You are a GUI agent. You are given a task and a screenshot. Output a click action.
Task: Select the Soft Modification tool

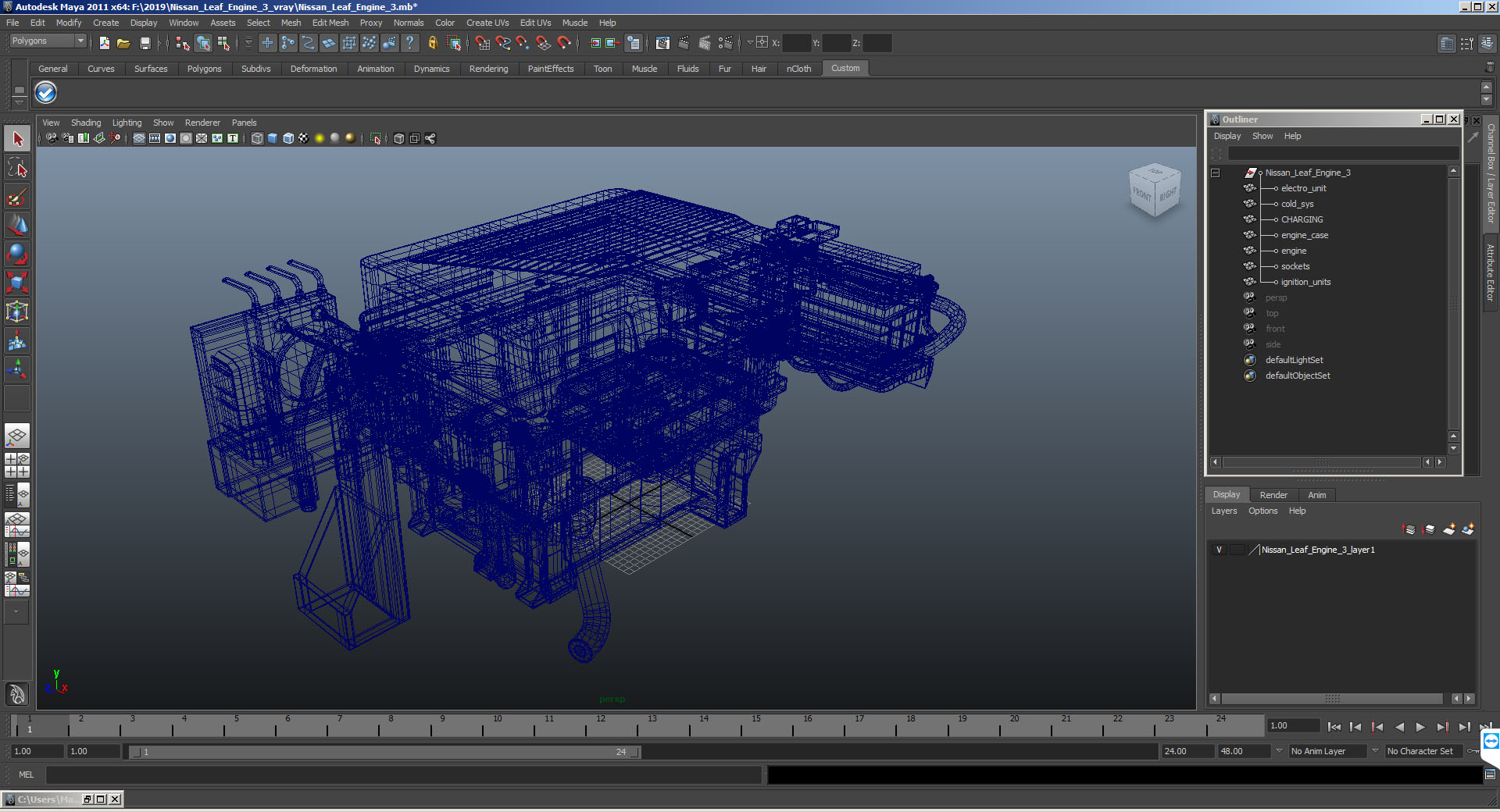tap(17, 340)
